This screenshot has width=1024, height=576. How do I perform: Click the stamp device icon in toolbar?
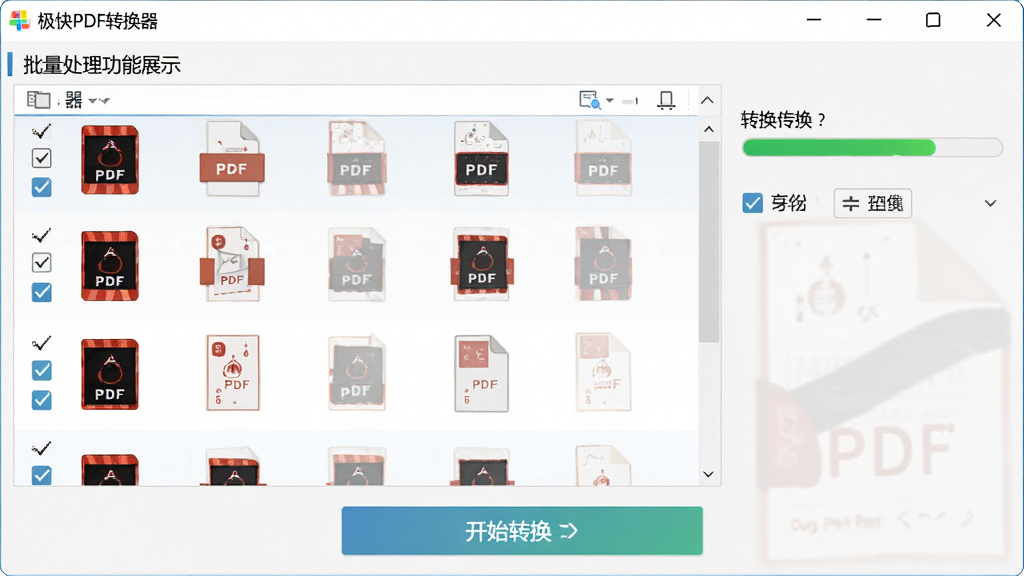point(666,100)
